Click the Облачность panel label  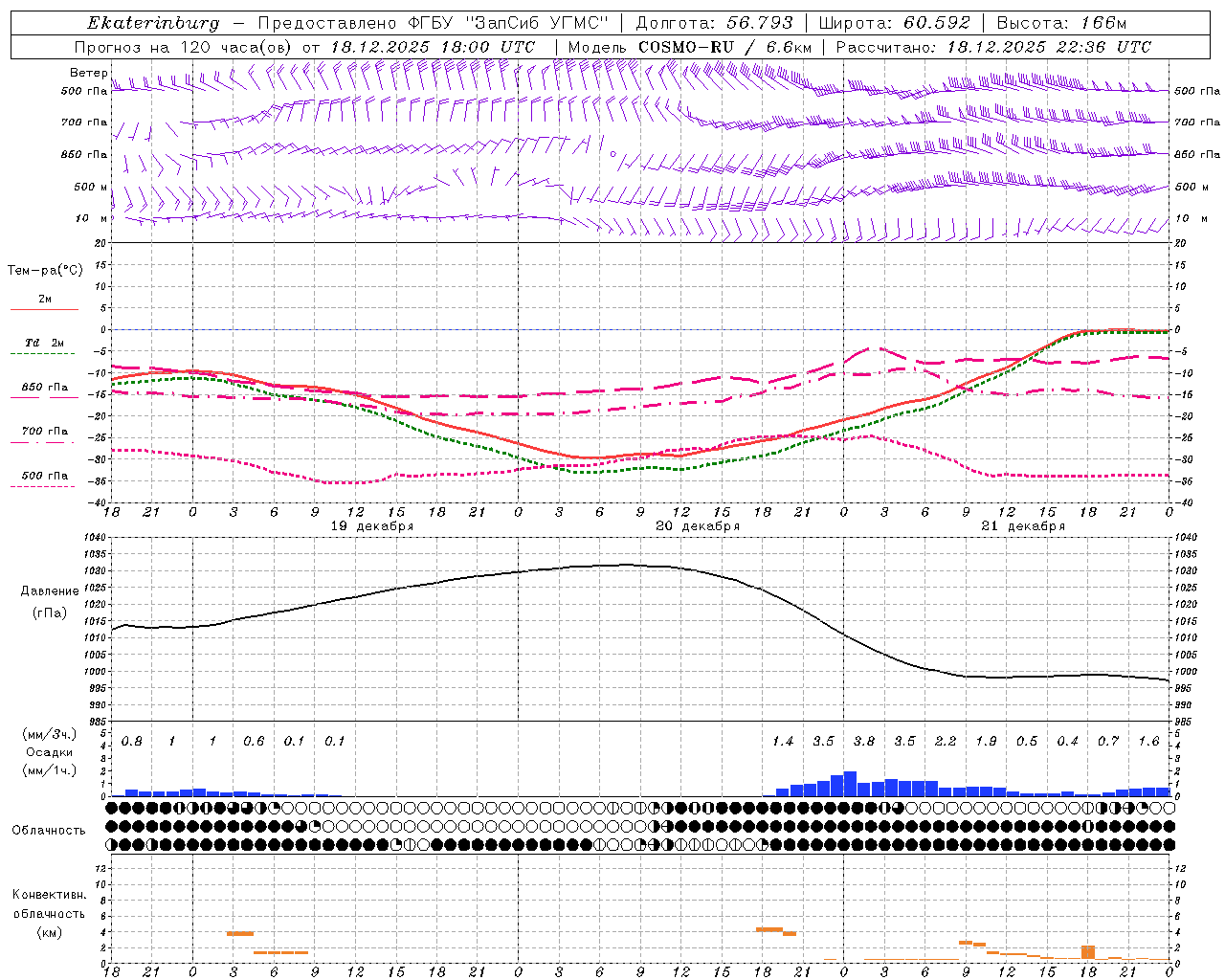49,830
